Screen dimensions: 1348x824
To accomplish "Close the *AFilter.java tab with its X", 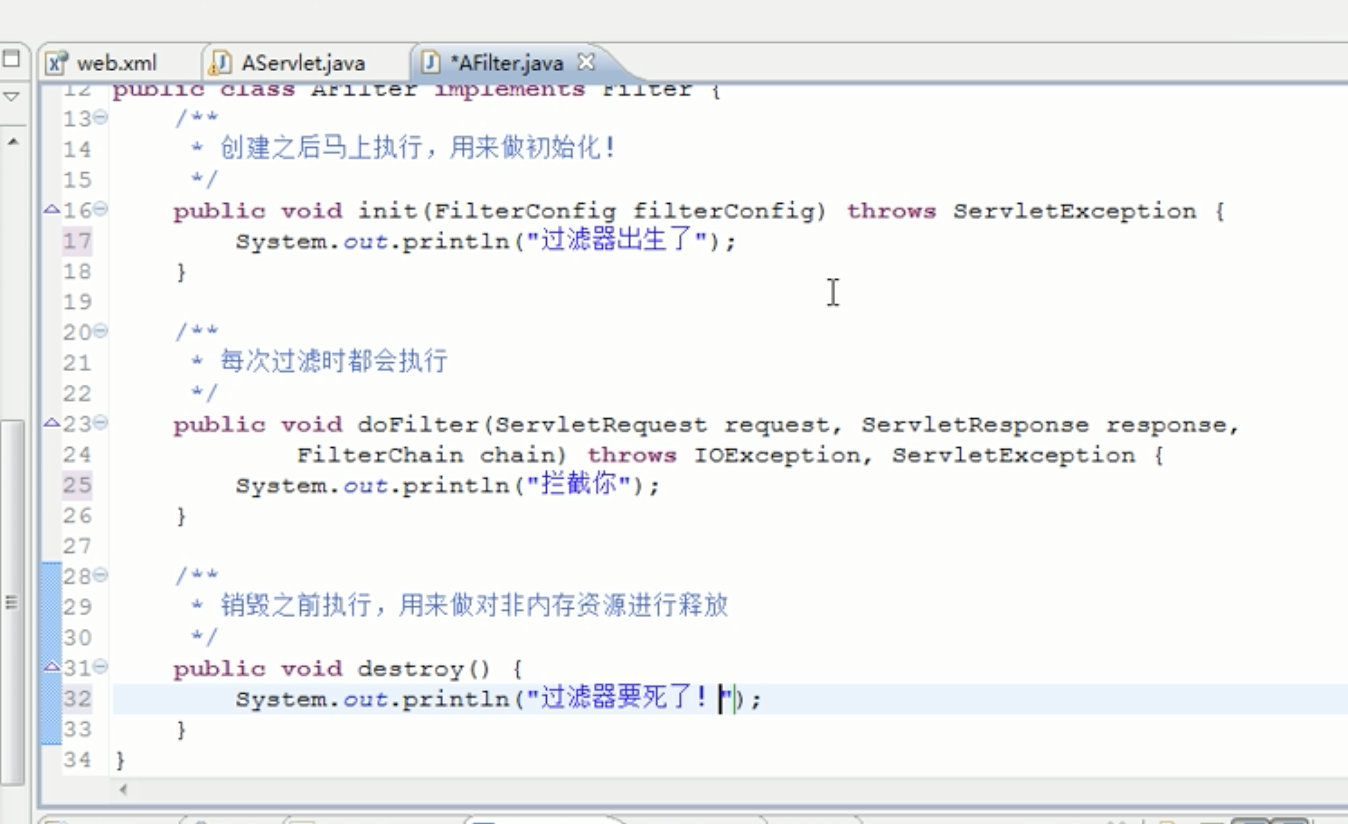I will click(586, 62).
